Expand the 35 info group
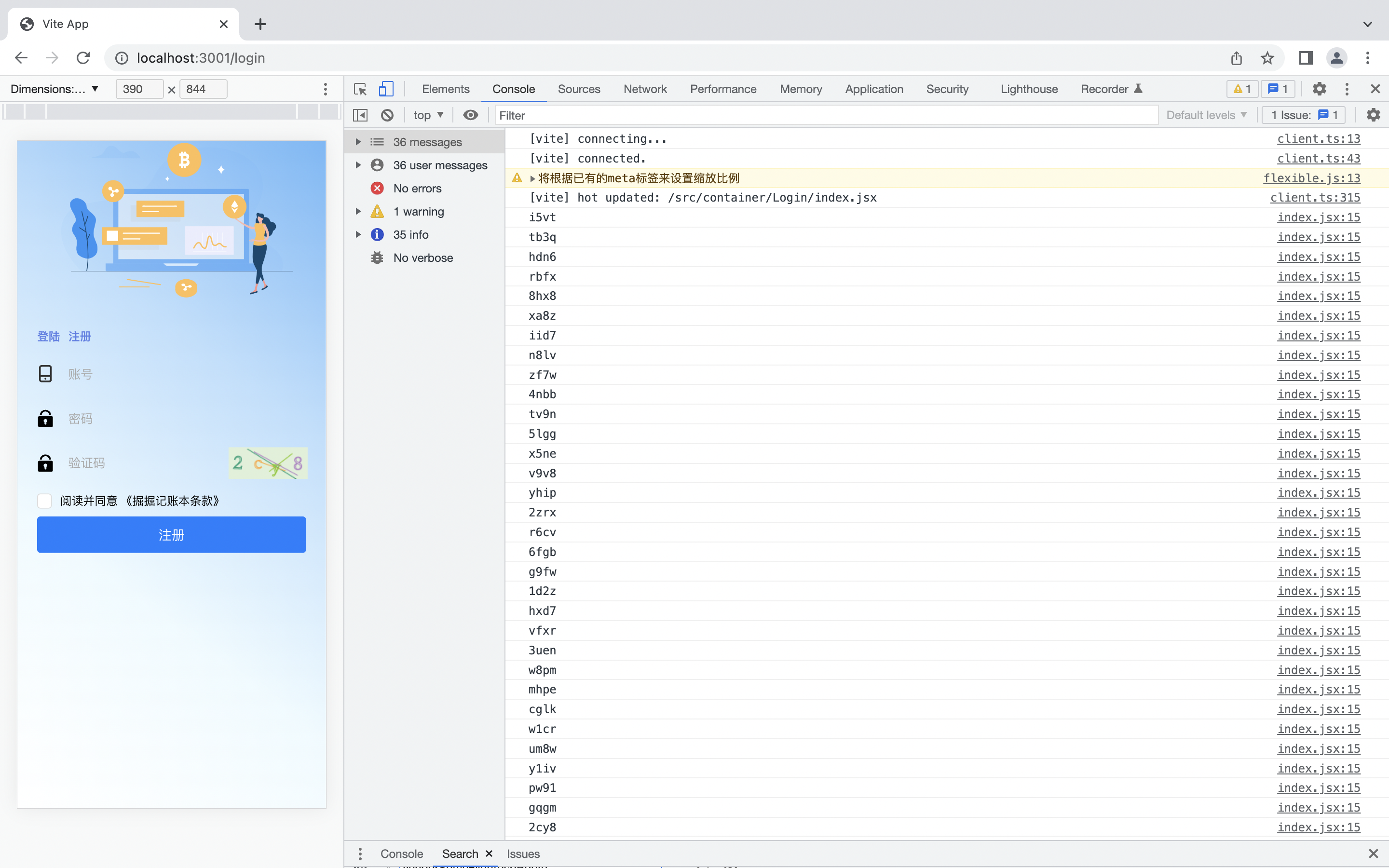Viewport: 1389px width, 868px height. pyautogui.click(x=358, y=234)
